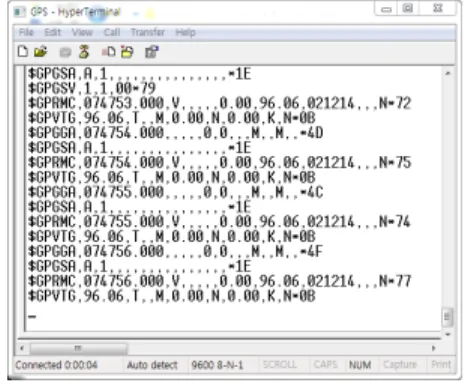Open the Help menu

185,32
